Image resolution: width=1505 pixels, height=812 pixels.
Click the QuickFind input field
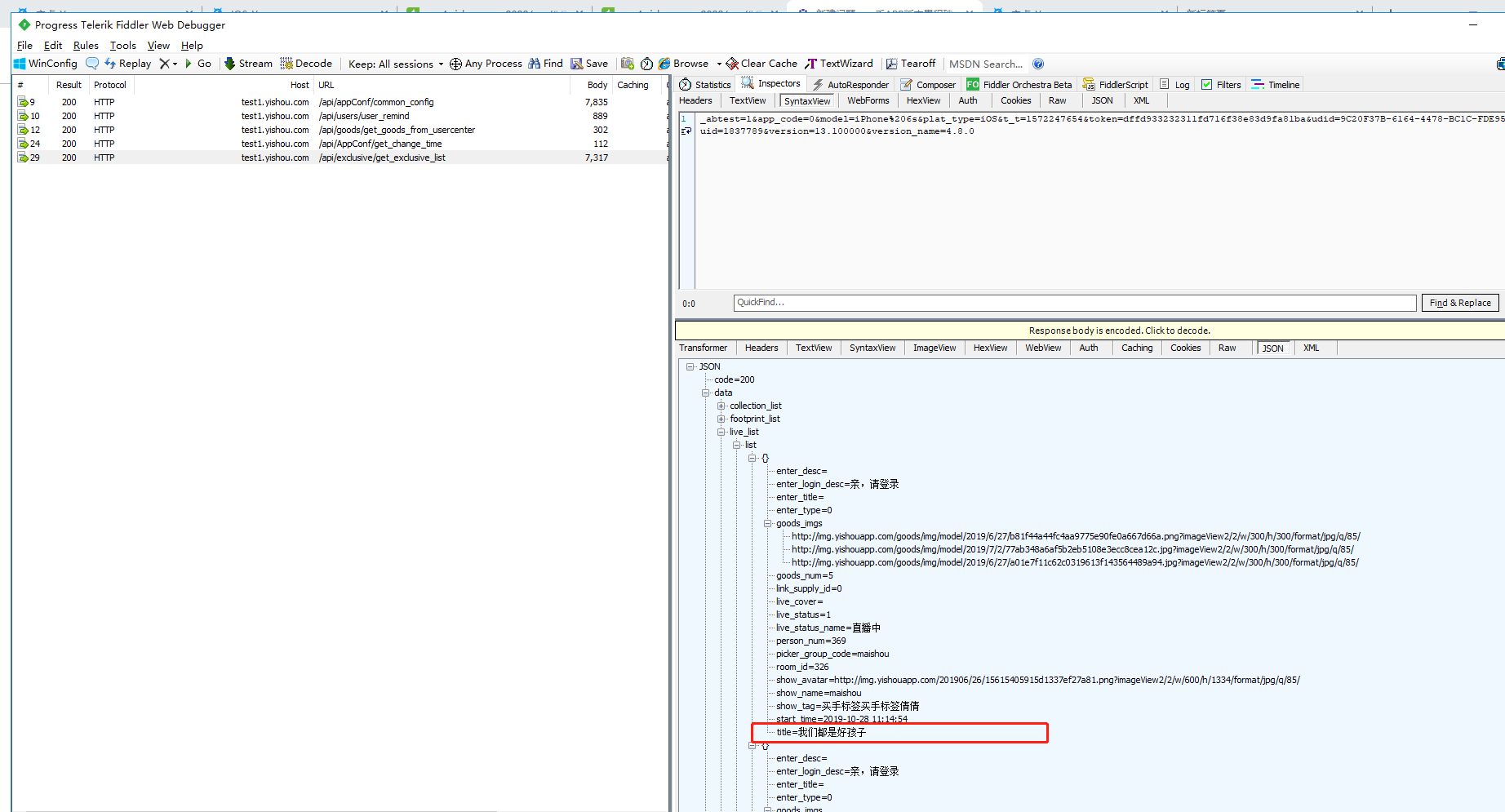point(1075,303)
